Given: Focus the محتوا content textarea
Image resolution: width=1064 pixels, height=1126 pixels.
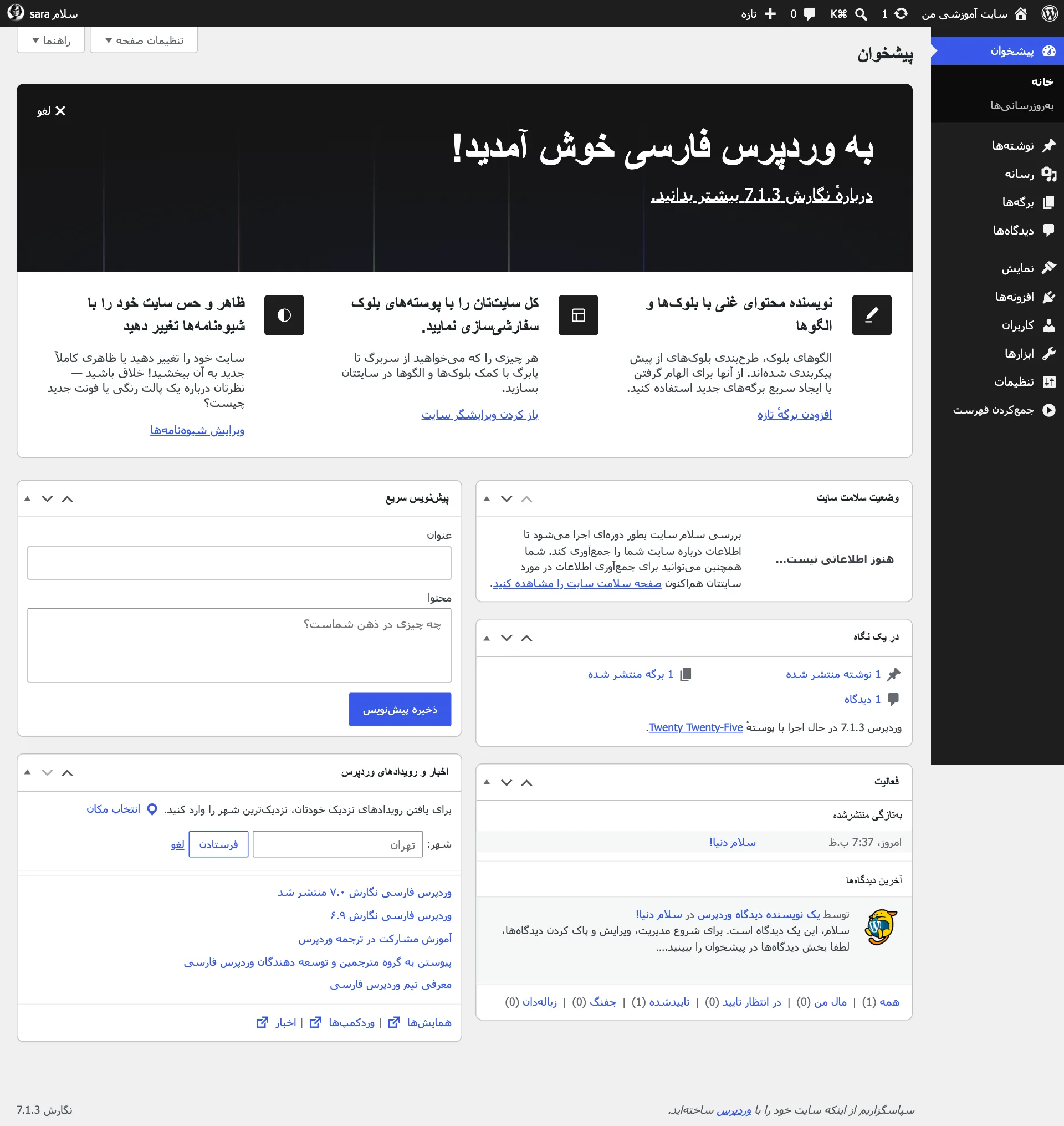Looking at the screenshot, I should point(239,645).
